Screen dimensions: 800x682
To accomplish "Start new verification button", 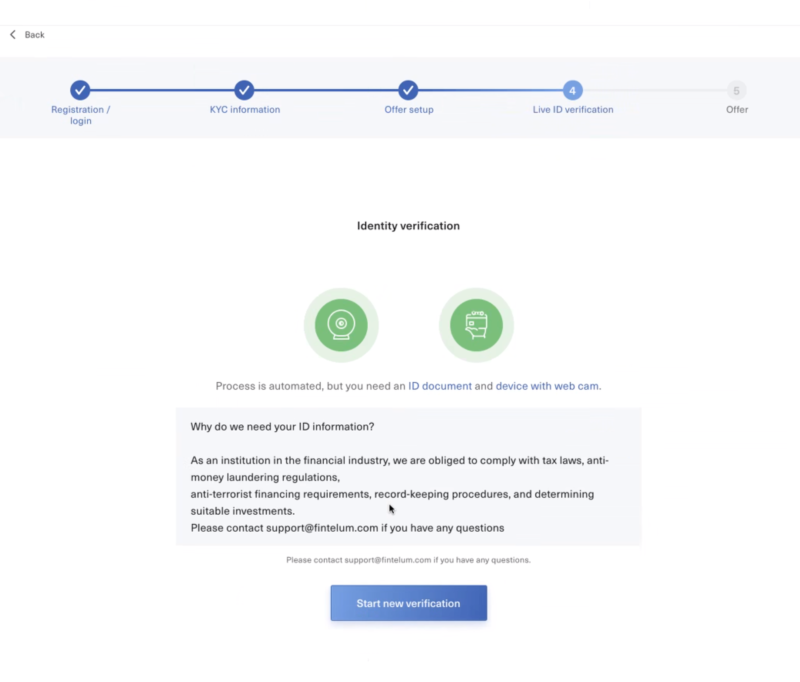I will 409,603.
